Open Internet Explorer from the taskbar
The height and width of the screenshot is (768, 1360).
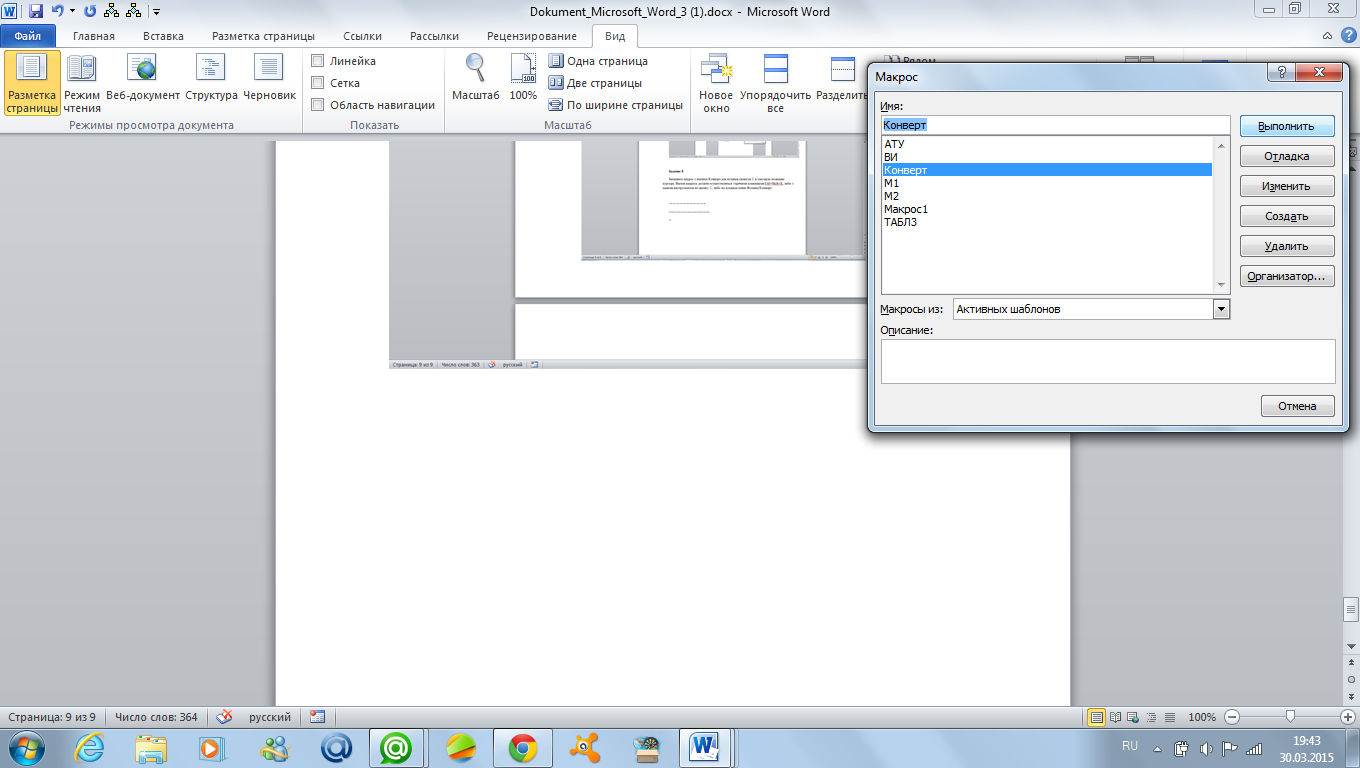[90, 747]
